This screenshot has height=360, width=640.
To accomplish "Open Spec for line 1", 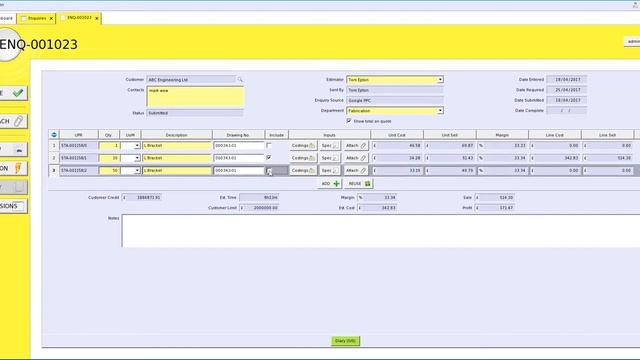I will pyautogui.click(x=330, y=146).
